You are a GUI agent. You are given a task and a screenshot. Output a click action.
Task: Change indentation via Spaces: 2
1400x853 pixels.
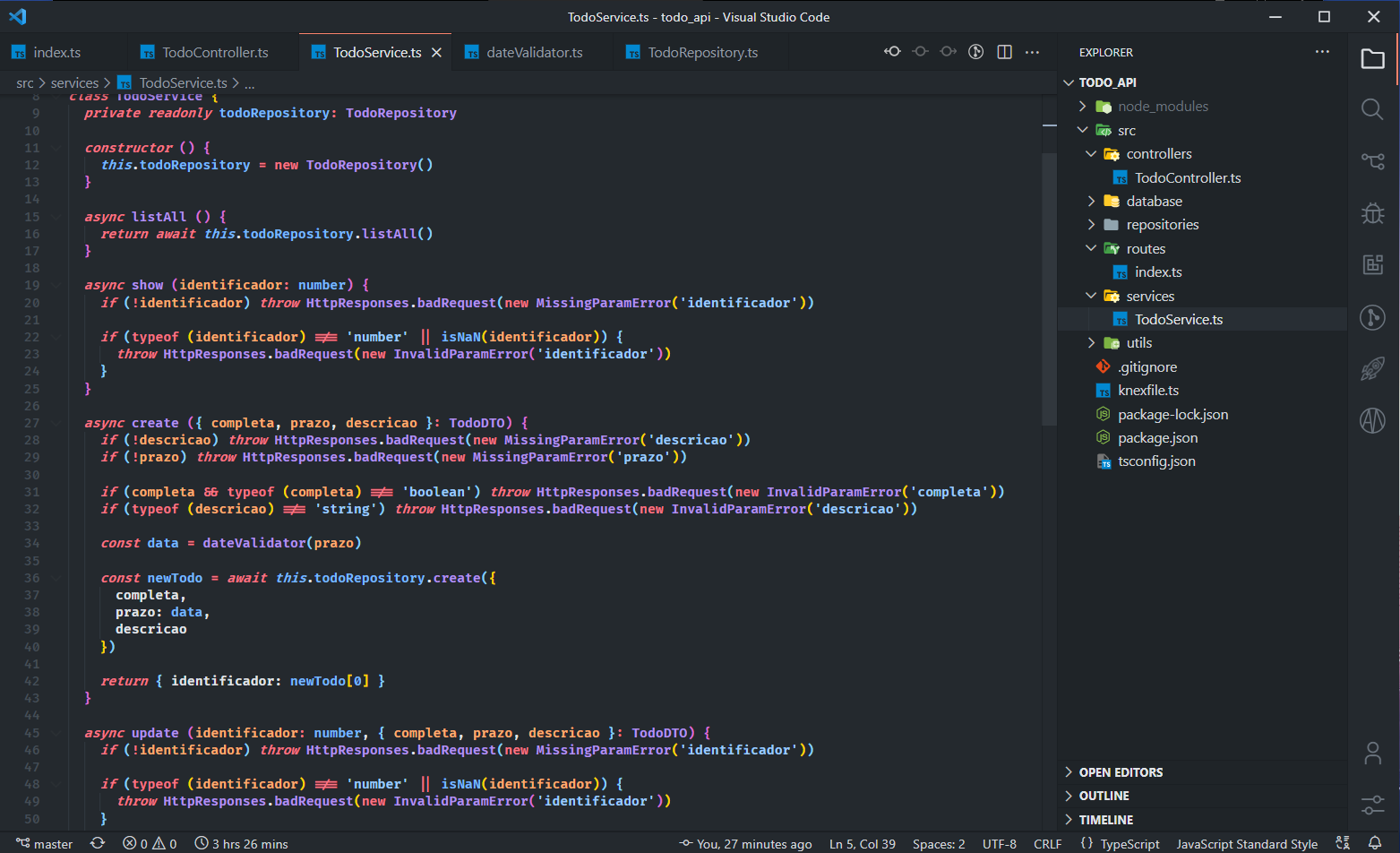point(939,843)
